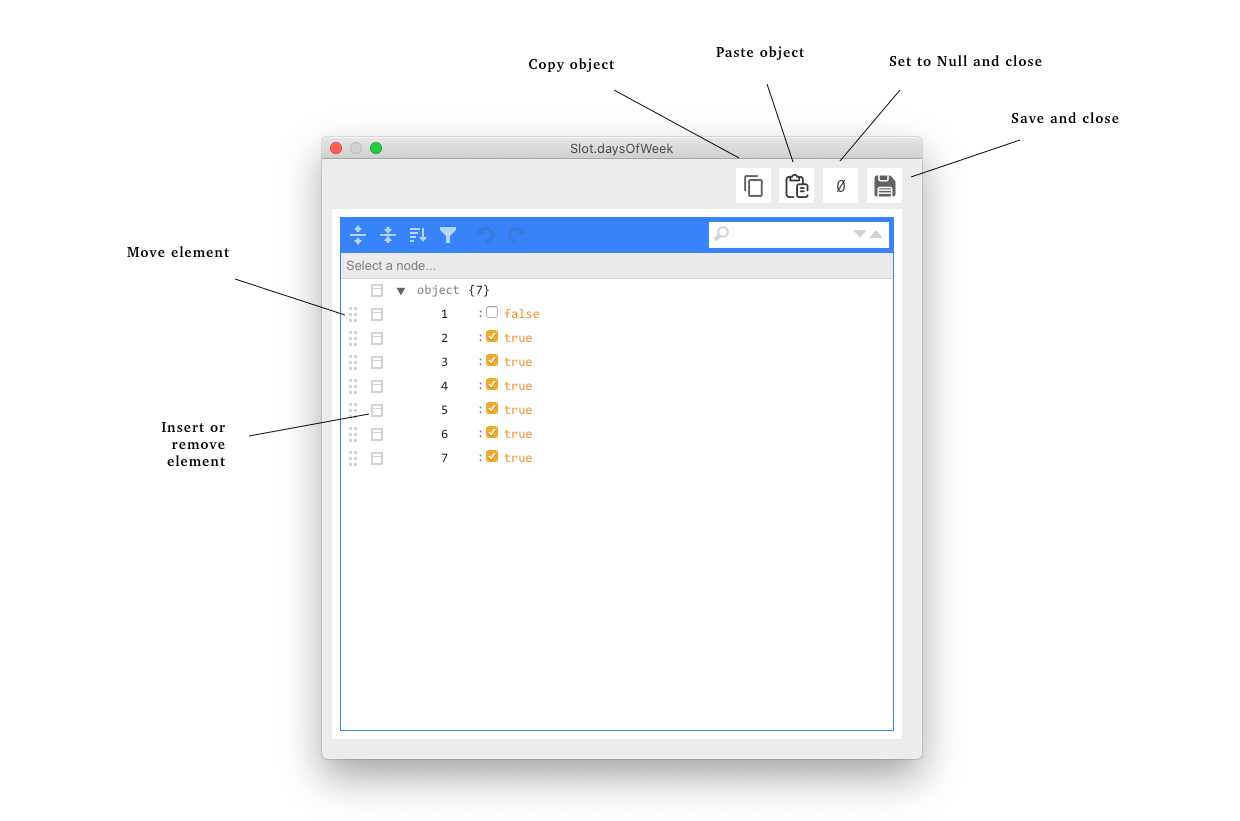
Task: Click the undo arrow icon
Action: pos(486,235)
